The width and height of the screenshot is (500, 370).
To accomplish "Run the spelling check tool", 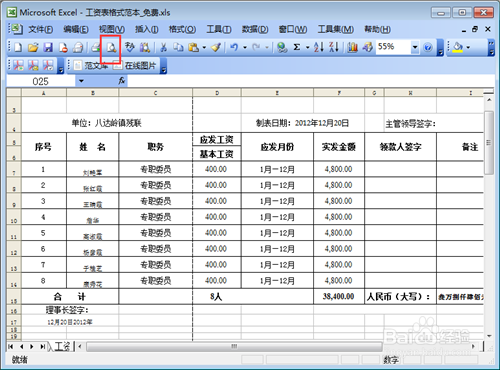I will point(130,48).
